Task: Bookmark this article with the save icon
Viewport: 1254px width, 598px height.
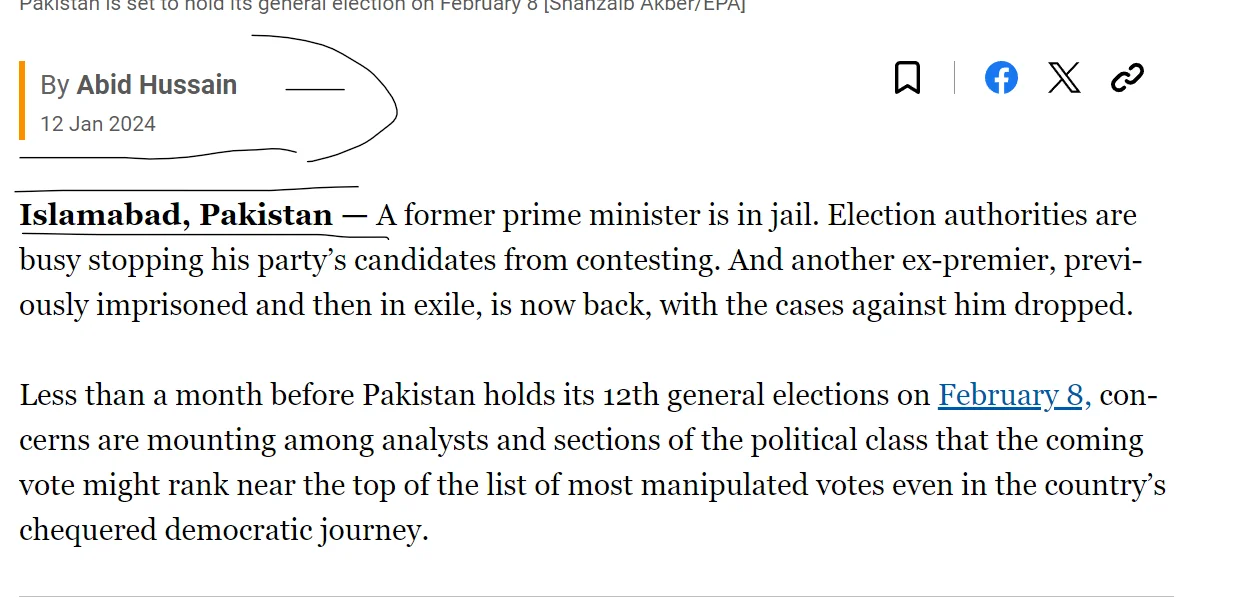Action: coord(907,78)
